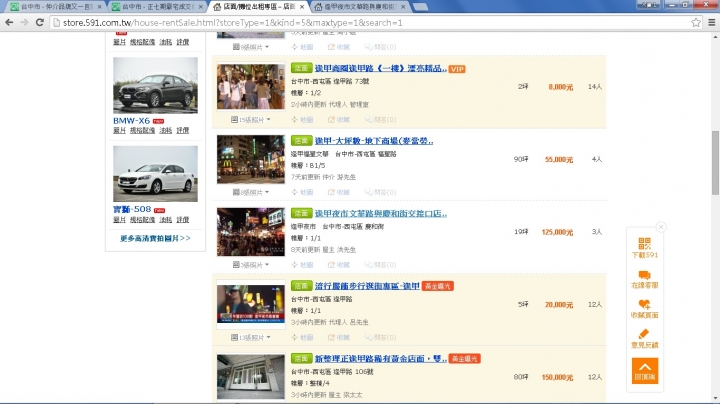Open 油耗 link under BMW-X6
The width and height of the screenshot is (720, 404).
coord(166,130)
